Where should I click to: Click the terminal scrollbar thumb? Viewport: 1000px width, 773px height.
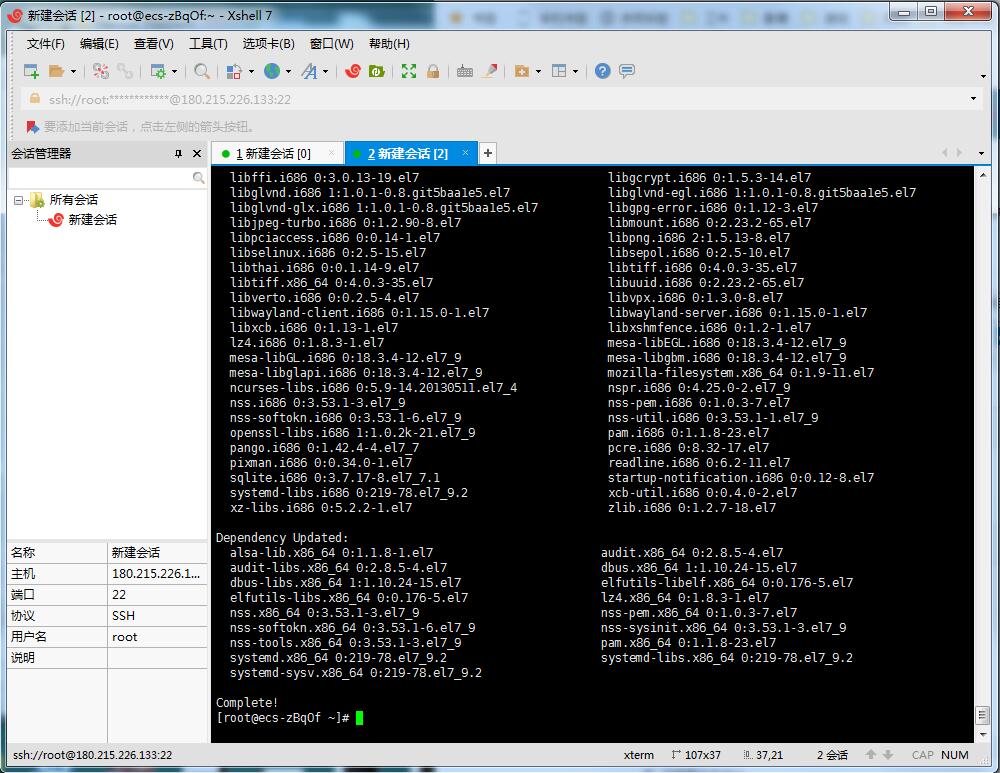tap(983, 715)
